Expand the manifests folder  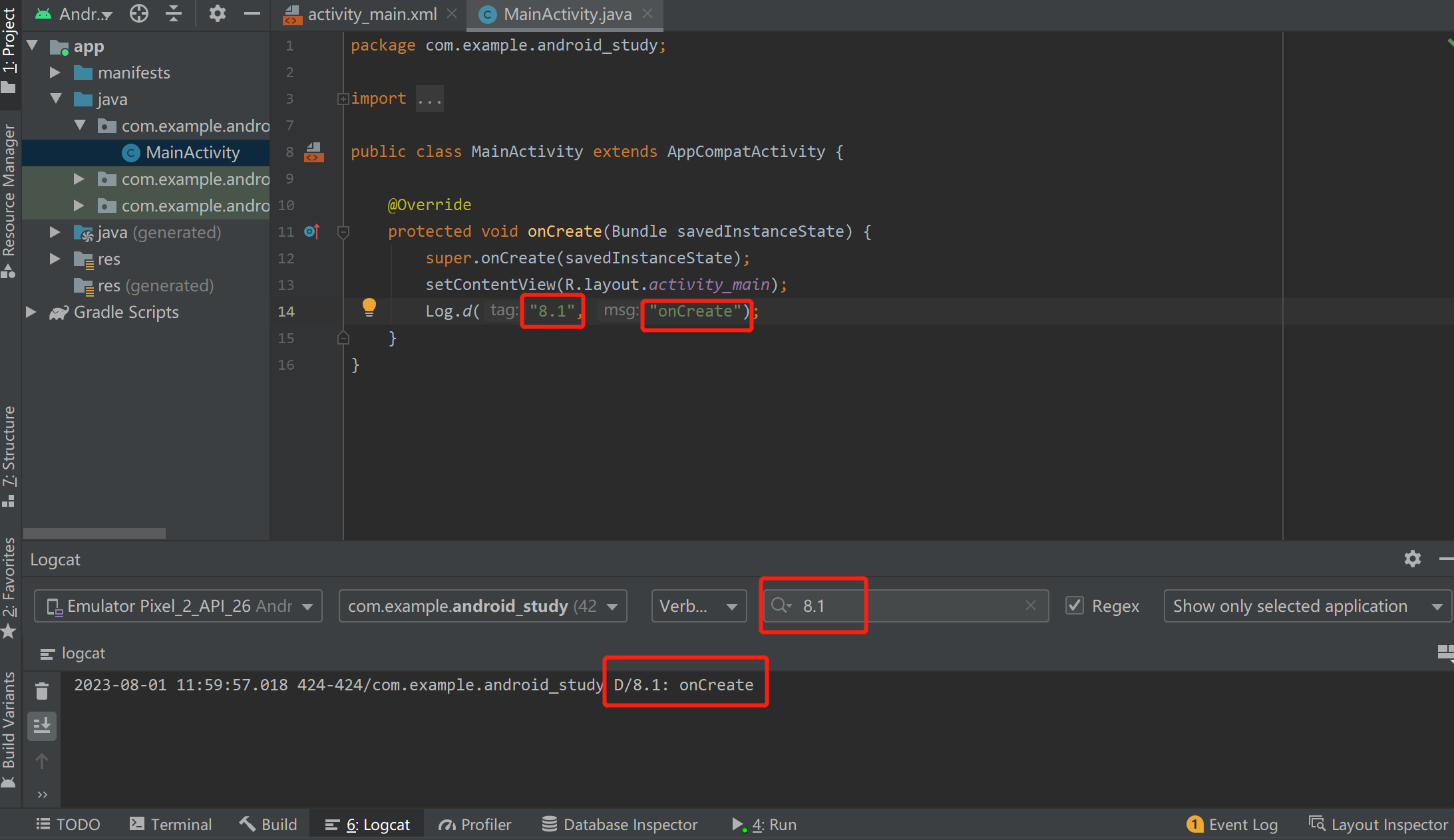coord(55,72)
